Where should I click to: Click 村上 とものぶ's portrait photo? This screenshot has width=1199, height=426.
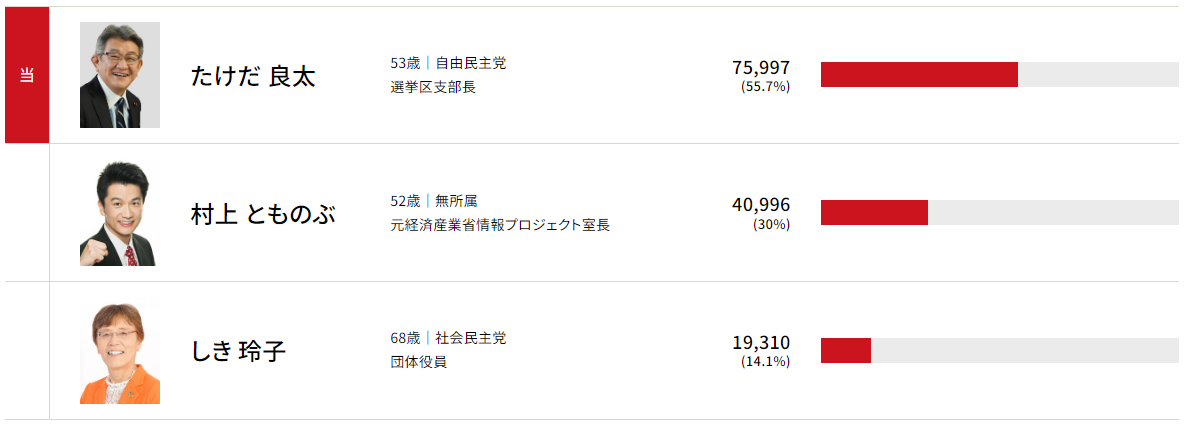click(120, 213)
